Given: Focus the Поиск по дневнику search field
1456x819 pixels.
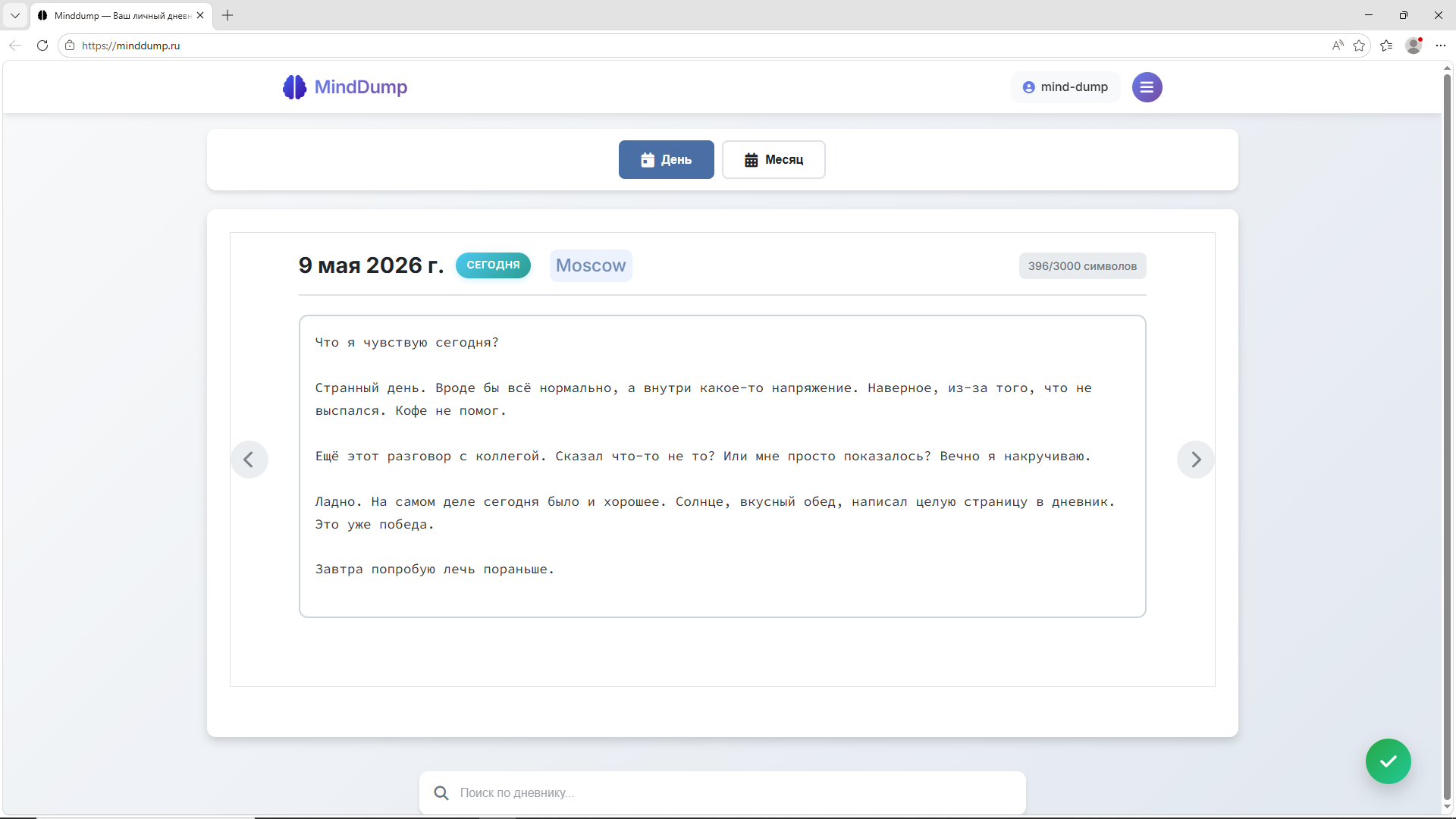Looking at the screenshot, I should coord(723,793).
